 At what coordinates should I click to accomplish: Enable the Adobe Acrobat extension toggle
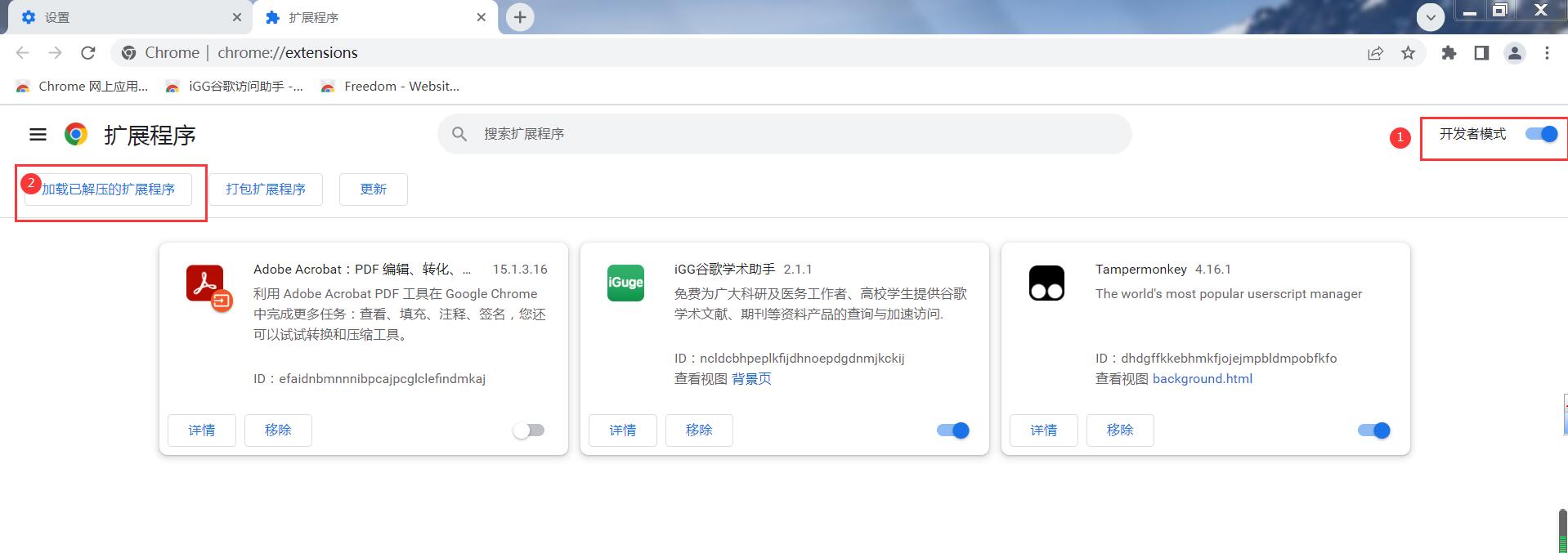(529, 430)
